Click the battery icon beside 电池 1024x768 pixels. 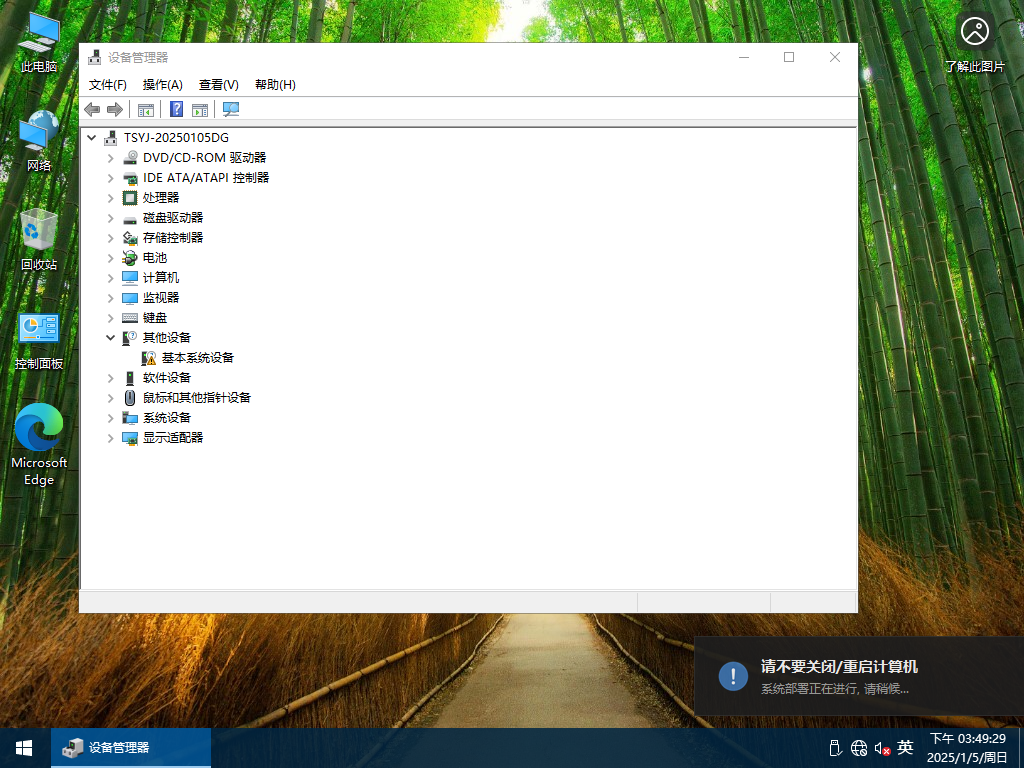(x=130, y=258)
